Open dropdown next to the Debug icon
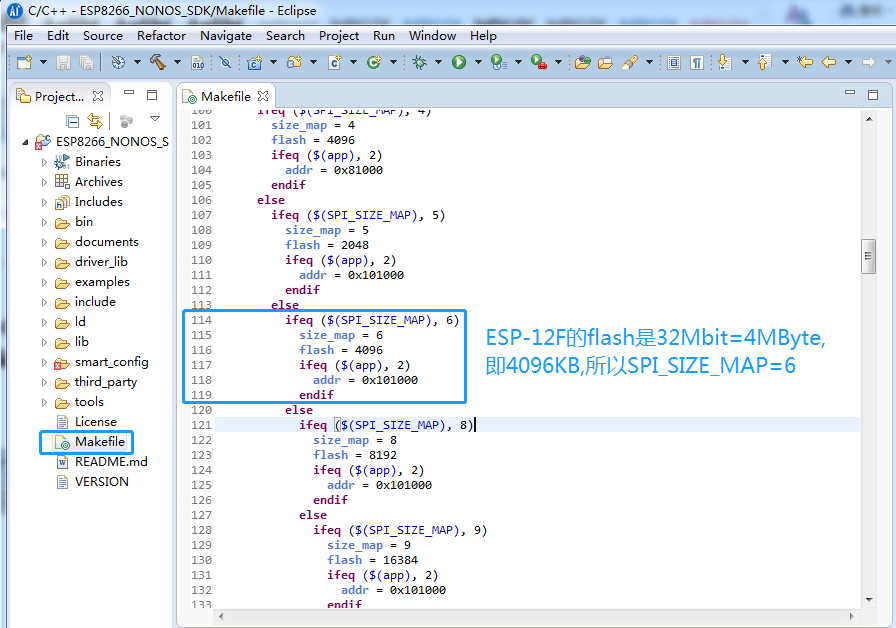The height and width of the screenshot is (628, 896). coord(438,62)
